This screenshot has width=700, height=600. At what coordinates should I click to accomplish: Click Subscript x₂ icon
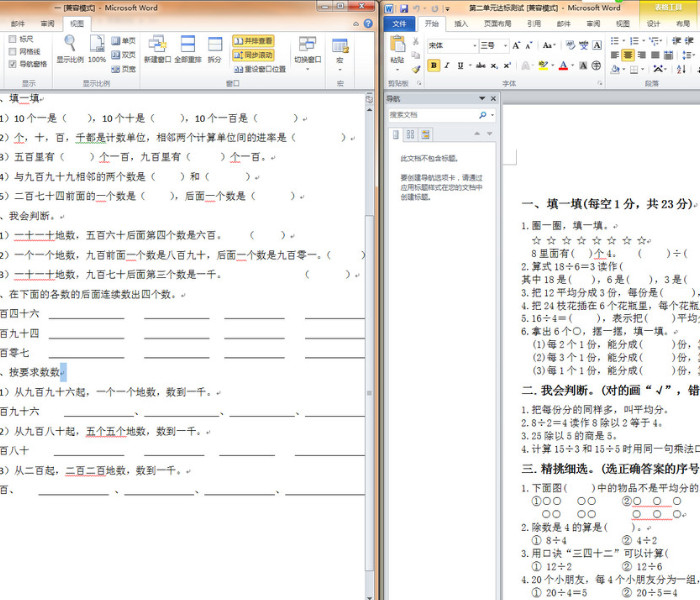[494, 66]
